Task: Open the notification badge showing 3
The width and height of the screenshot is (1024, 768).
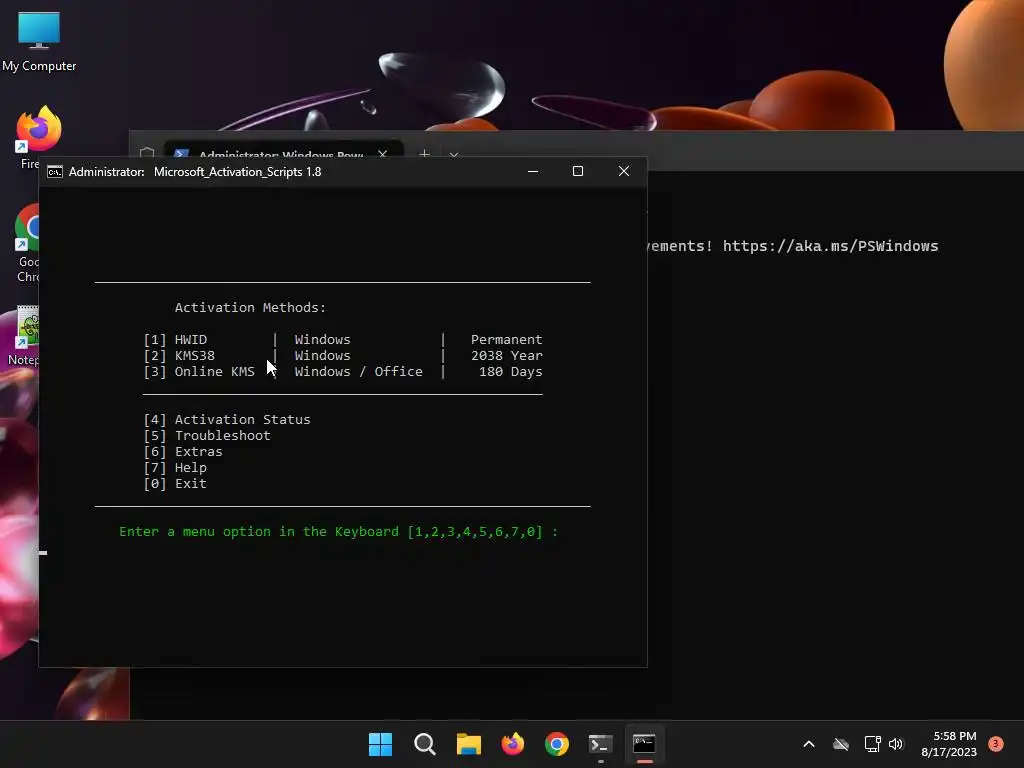Action: point(996,743)
